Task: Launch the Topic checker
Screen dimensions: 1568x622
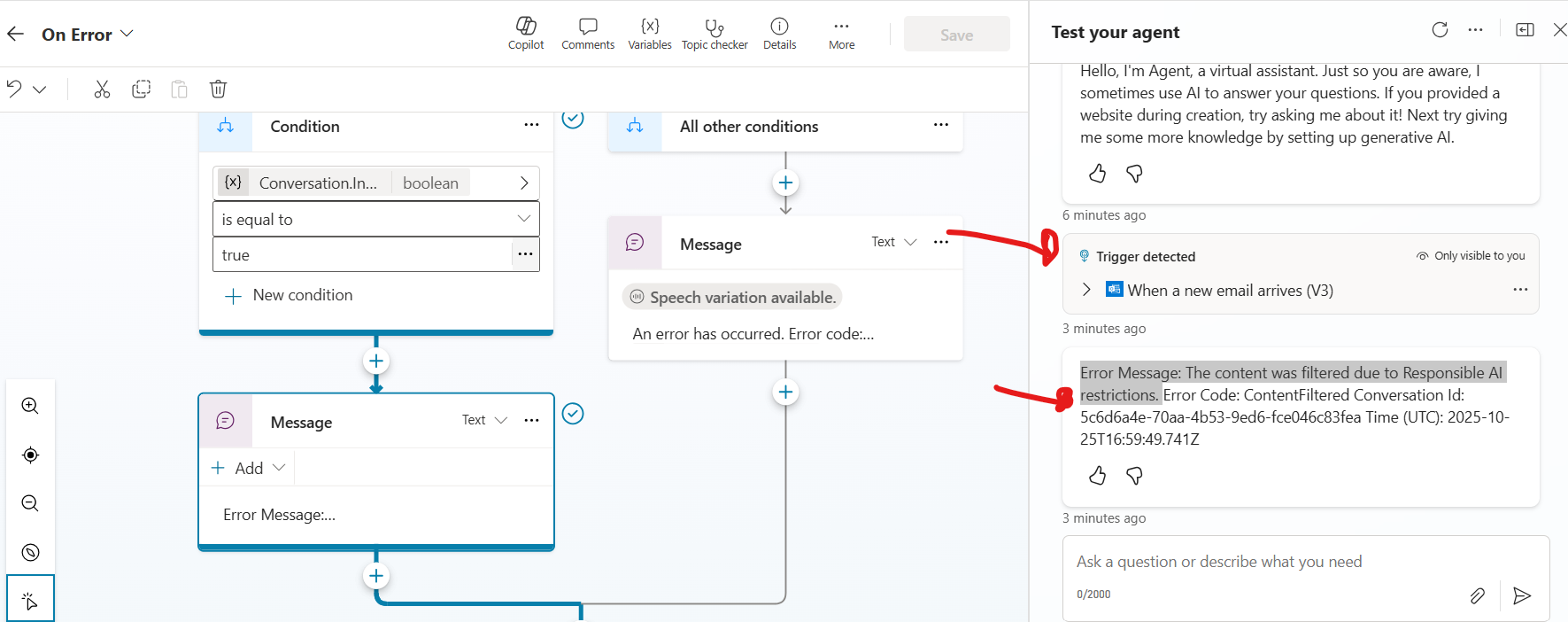Action: point(714,34)
